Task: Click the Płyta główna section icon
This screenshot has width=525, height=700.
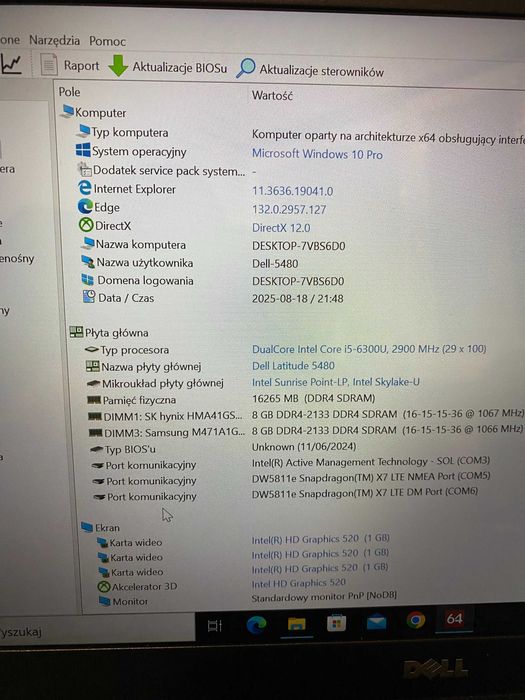Action: (76, 332)
